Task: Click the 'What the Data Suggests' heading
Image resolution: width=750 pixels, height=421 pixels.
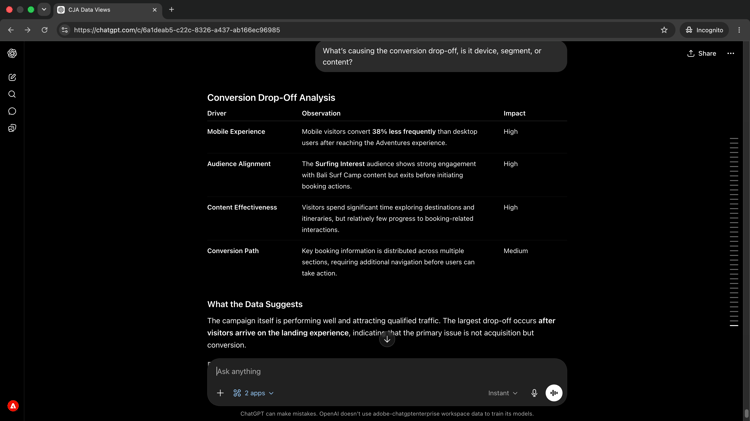Action: tap(255, 304)
